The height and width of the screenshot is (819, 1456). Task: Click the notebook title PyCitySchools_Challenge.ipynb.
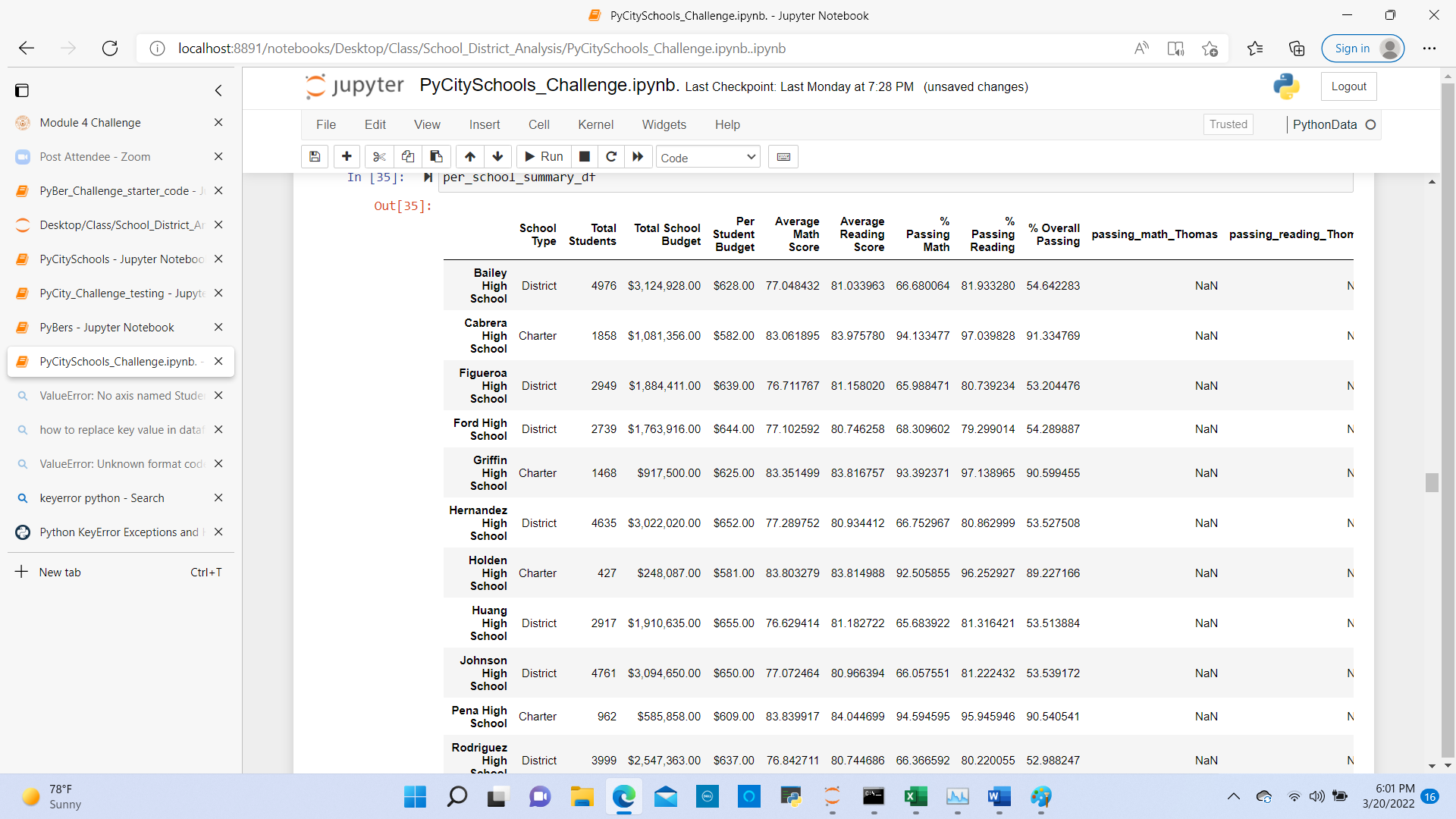tap(549, 86)
